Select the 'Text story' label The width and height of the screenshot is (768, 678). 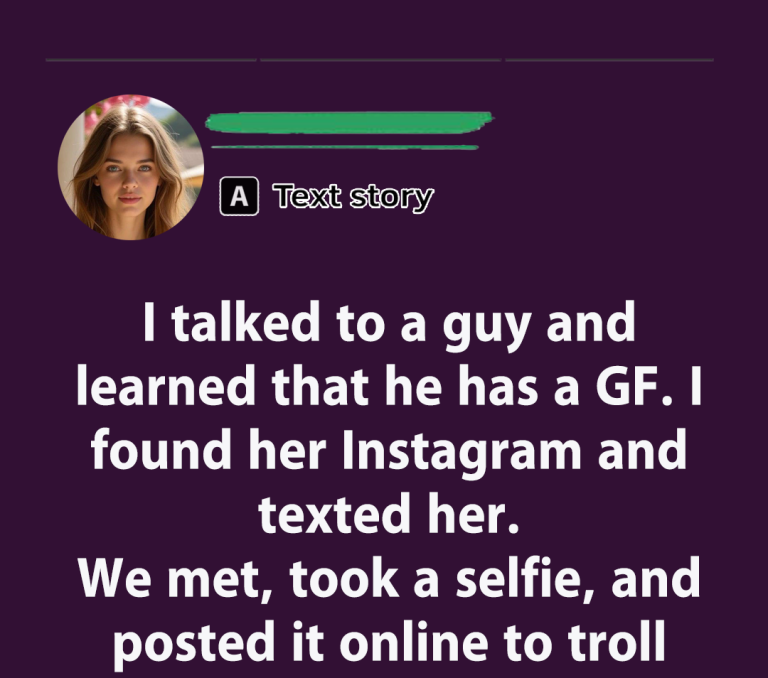tap(353, 197)
